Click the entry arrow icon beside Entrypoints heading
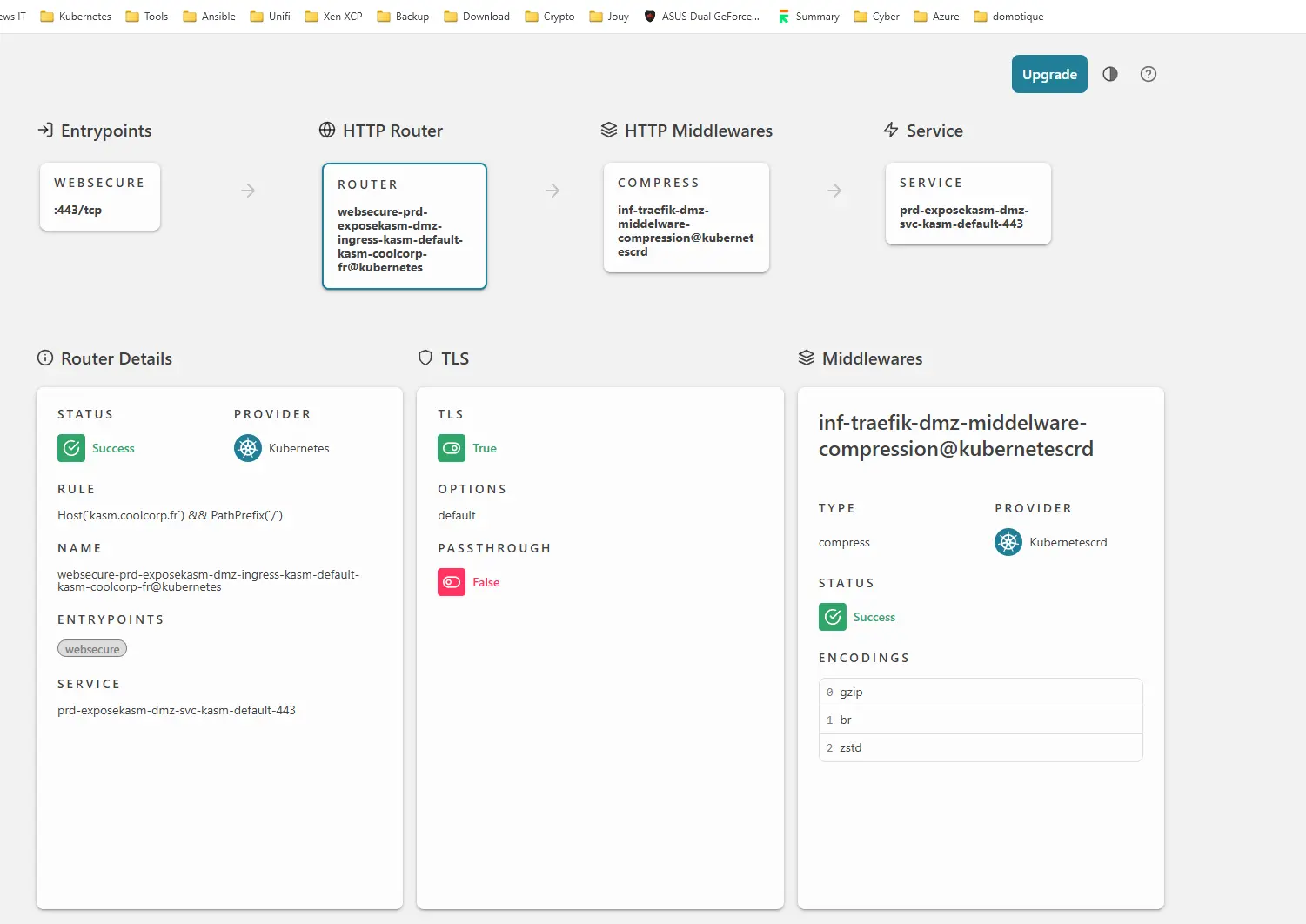This screenshot has width=1306, height=924. (44, 130)
